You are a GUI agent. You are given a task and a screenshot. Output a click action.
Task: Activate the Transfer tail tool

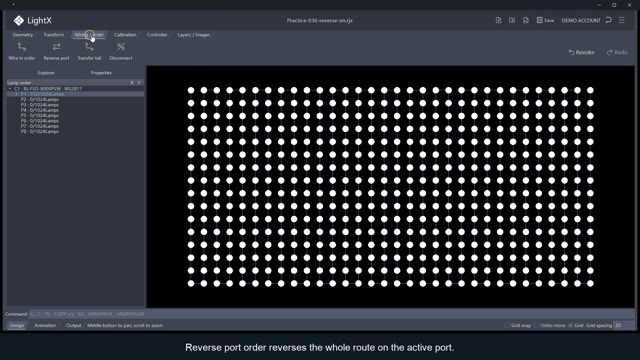[89, 51]
